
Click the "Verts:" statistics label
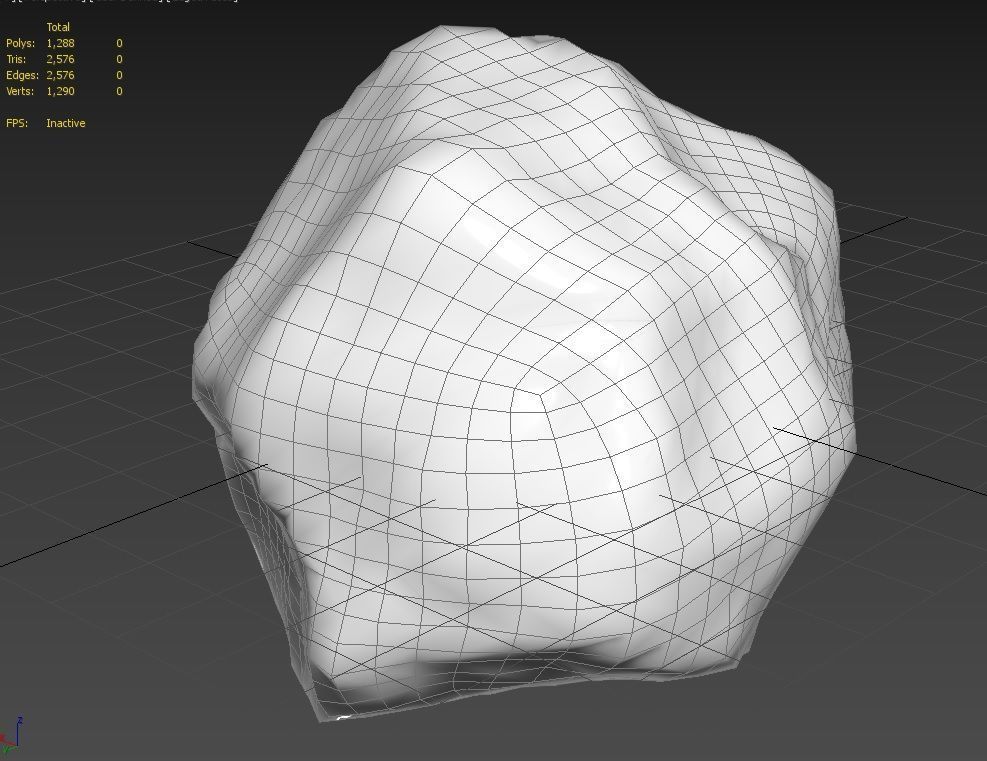[20, 91]
